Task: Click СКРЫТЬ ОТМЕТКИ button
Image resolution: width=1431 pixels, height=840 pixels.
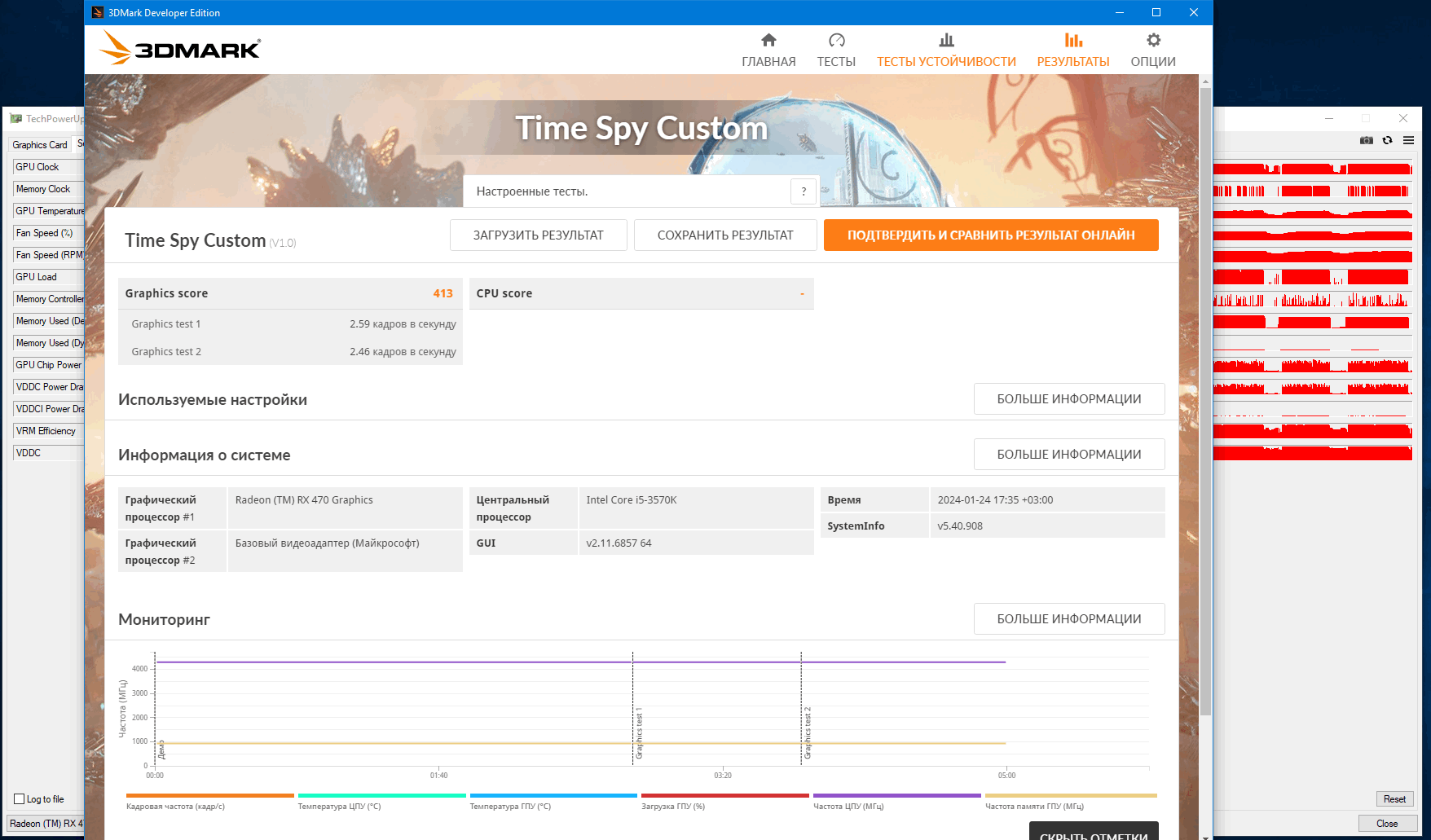Action: [x=1094, y=831]
